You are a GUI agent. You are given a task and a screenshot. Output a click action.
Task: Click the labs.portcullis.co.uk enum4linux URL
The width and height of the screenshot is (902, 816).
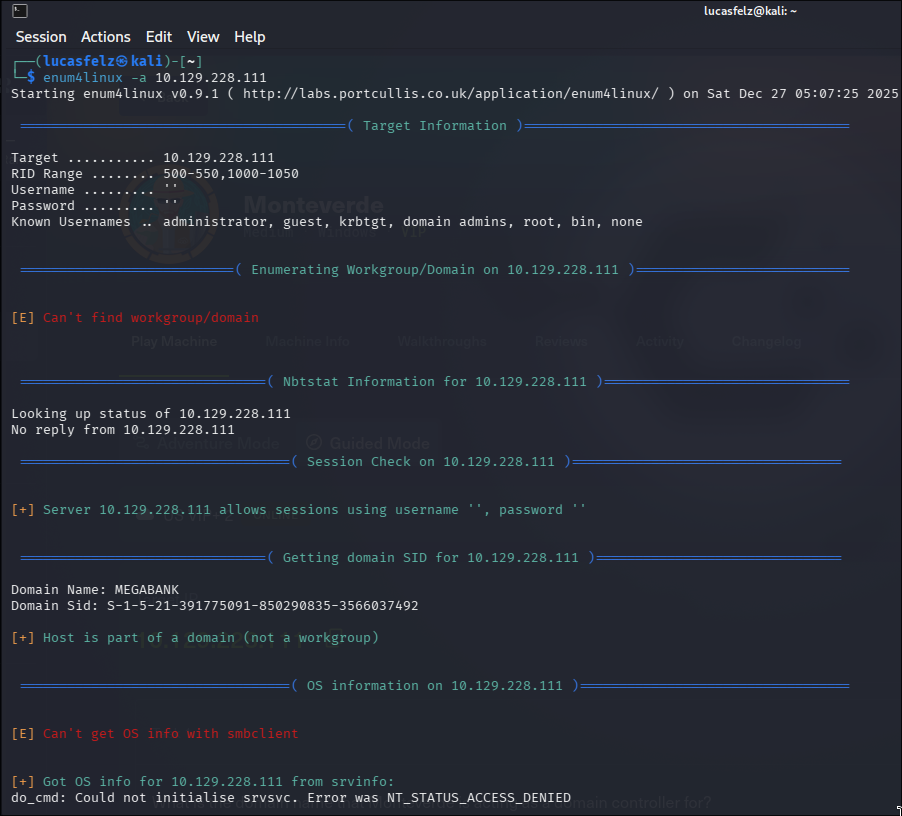pos(450,94)
